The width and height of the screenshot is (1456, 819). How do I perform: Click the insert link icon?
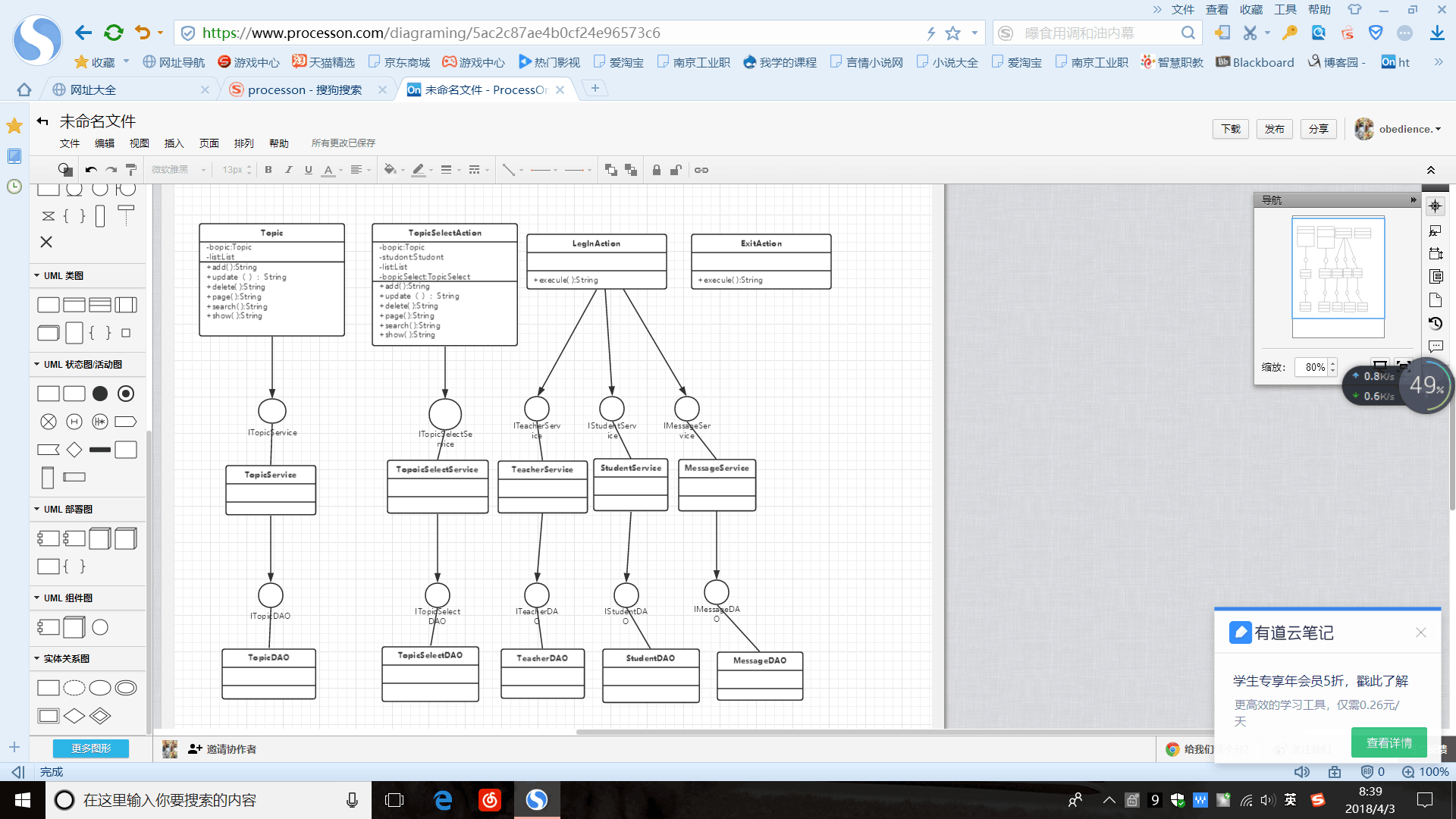(701, 170)
